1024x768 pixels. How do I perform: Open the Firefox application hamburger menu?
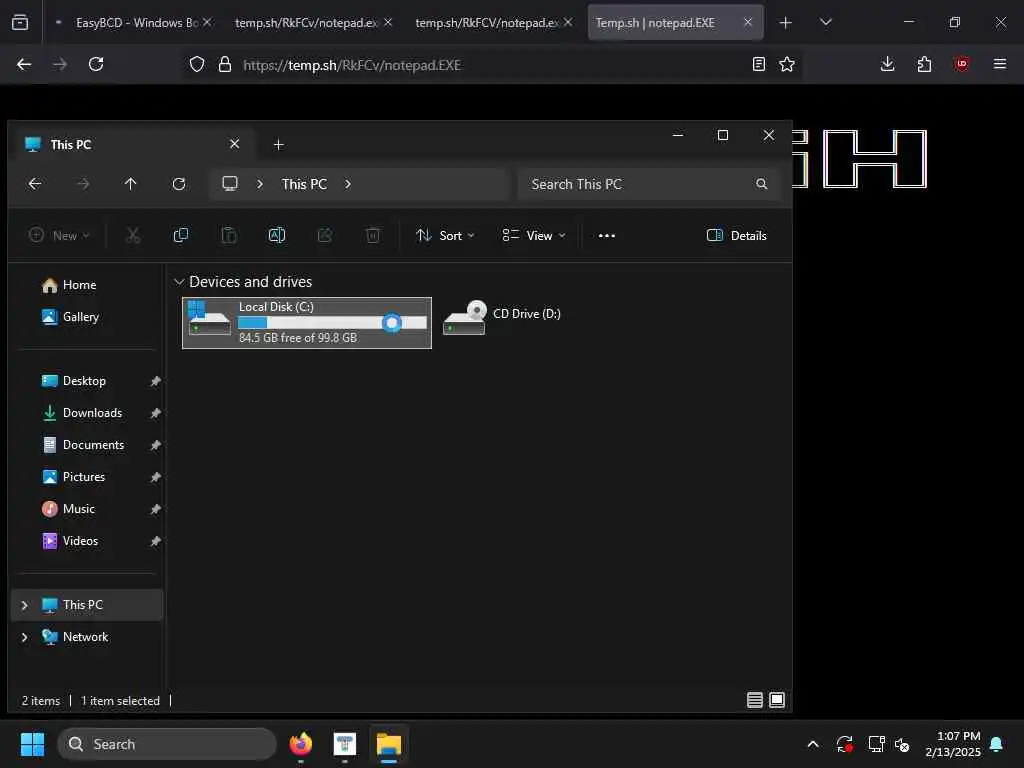pos(999,64)
